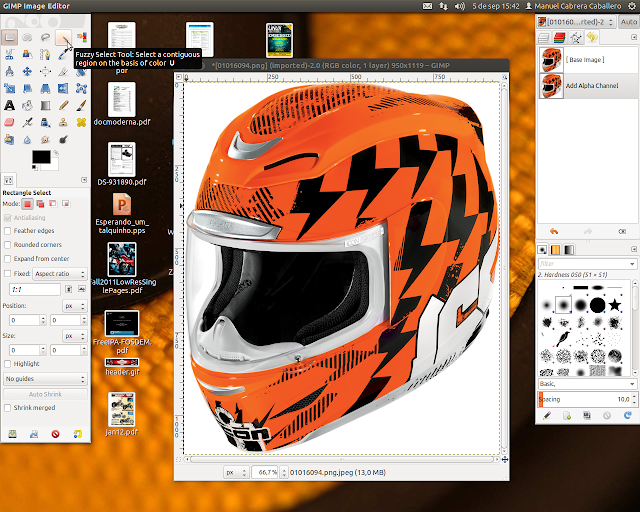Viewport: 640px width, 512px height.
Task: Select the Perspective tool
Action: pos(45,88)
